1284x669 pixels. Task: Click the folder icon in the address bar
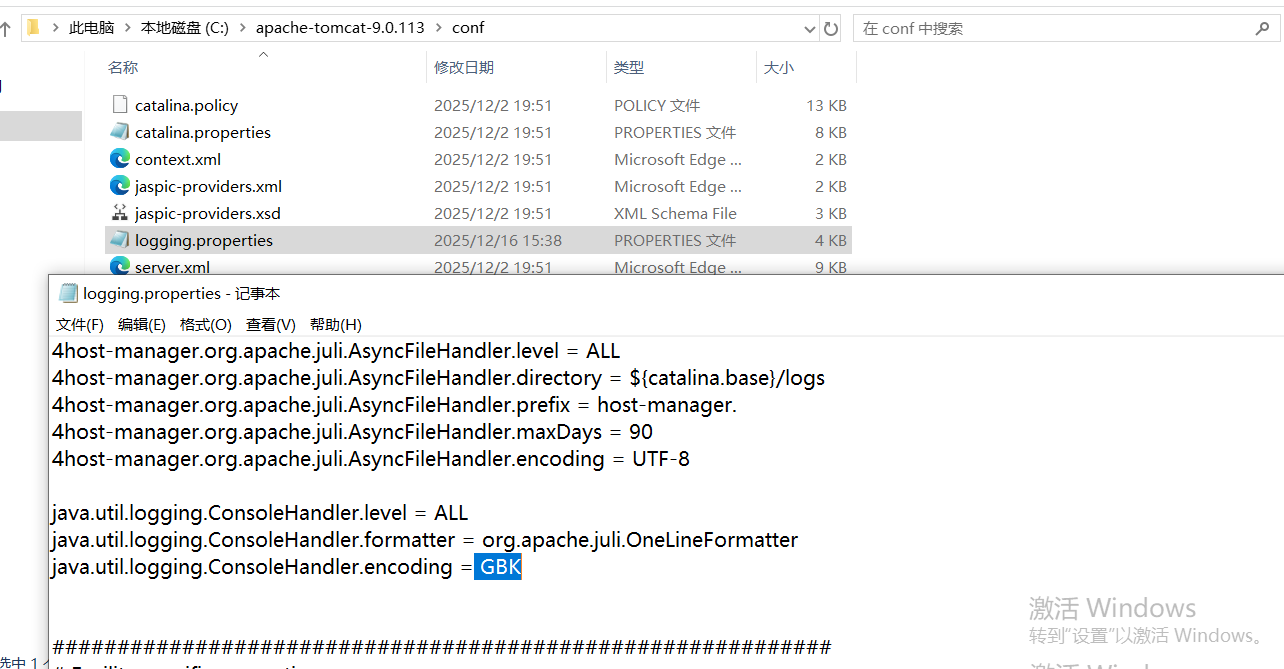tap(33, 28)
